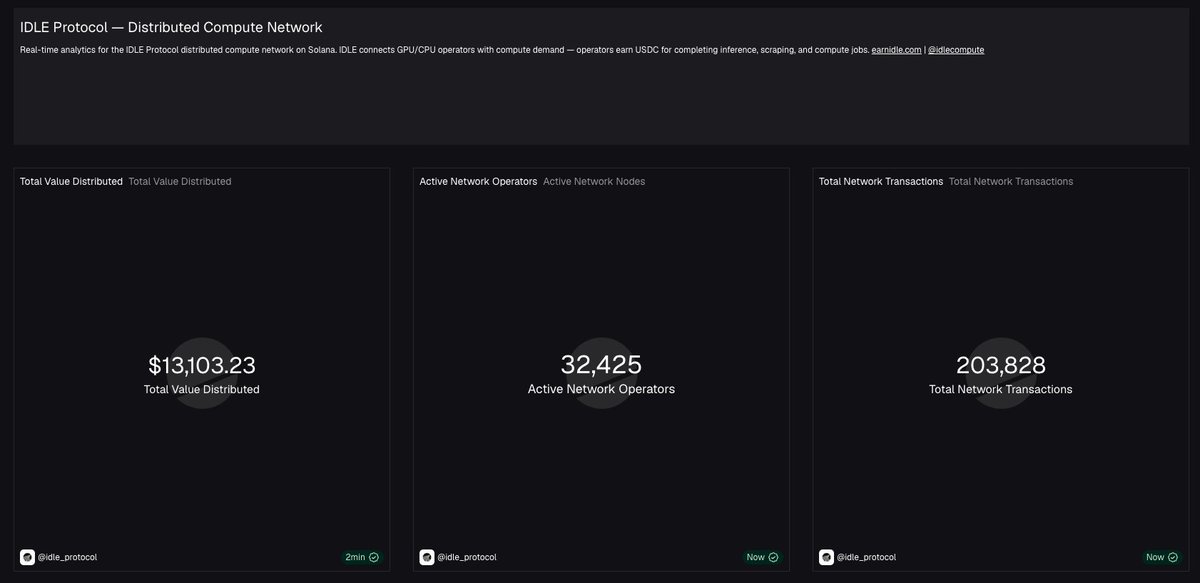The image size is (1200, 583).
Task: Open @idle_protocol under Total Value Distributed
Action: click(x=67, y=557)
